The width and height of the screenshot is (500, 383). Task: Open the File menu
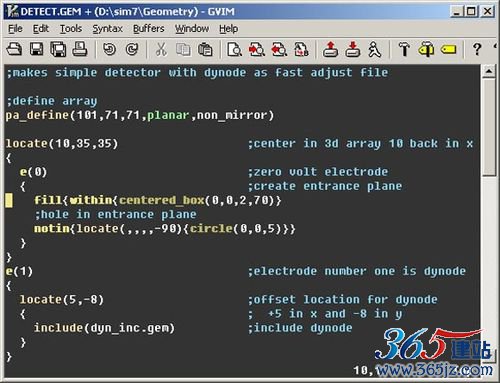click(15, 29)
